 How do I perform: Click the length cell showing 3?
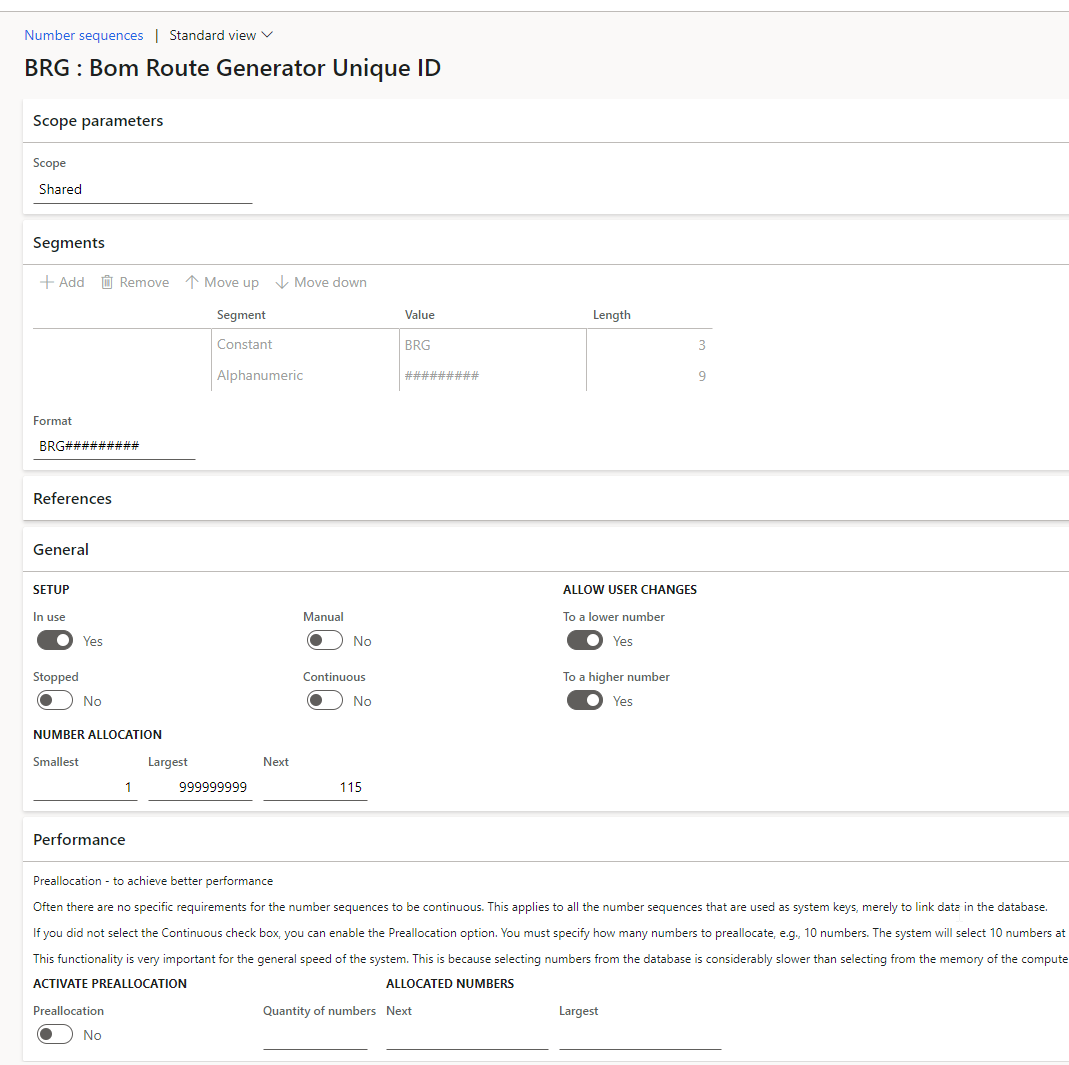[649, 345]
